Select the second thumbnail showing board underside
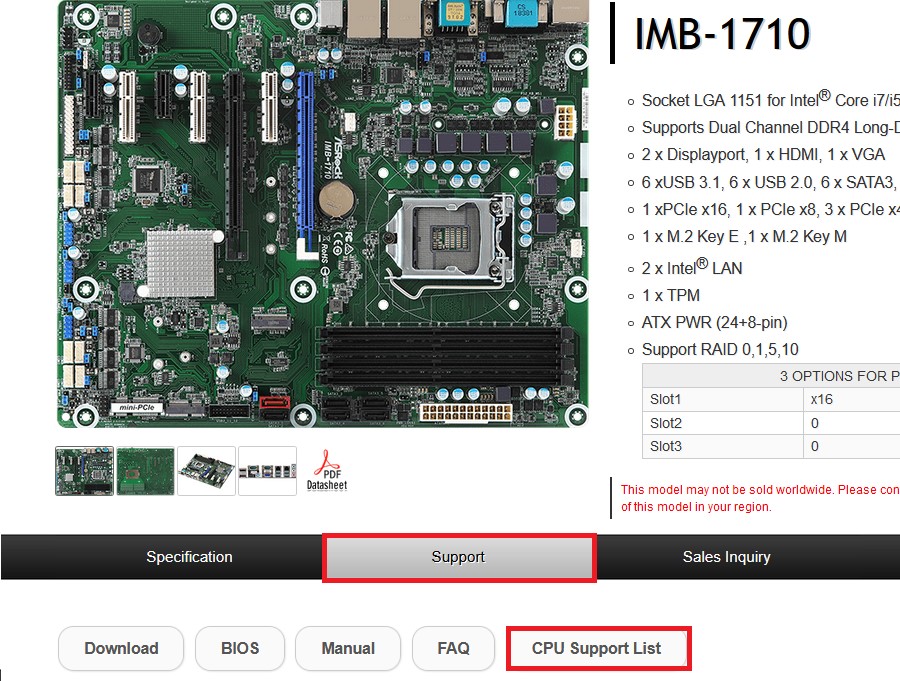 pyautogui.click(x=145, y=471)
